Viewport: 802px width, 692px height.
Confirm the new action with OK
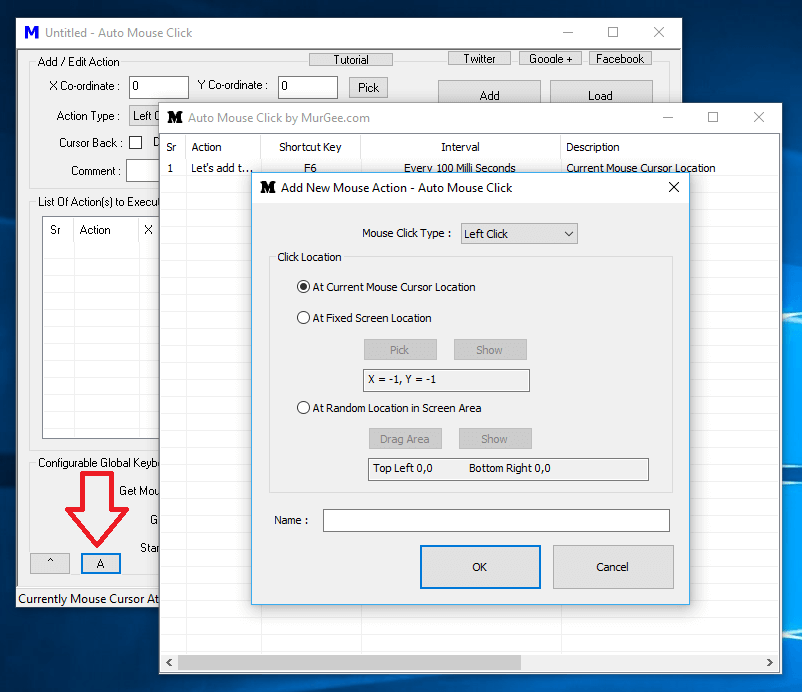tap(480, 567)
